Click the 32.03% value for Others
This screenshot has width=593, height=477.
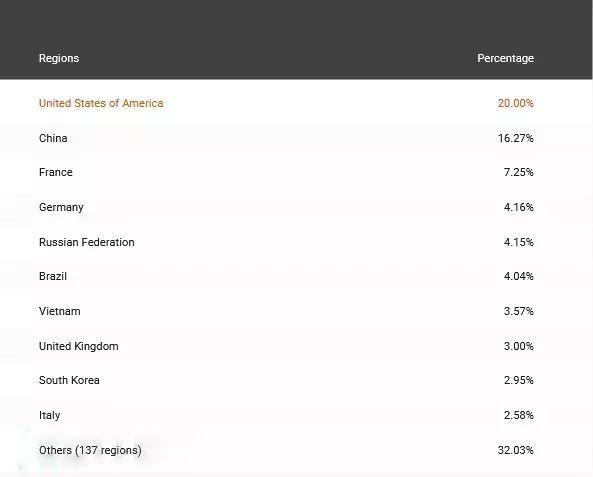point(515,450)
